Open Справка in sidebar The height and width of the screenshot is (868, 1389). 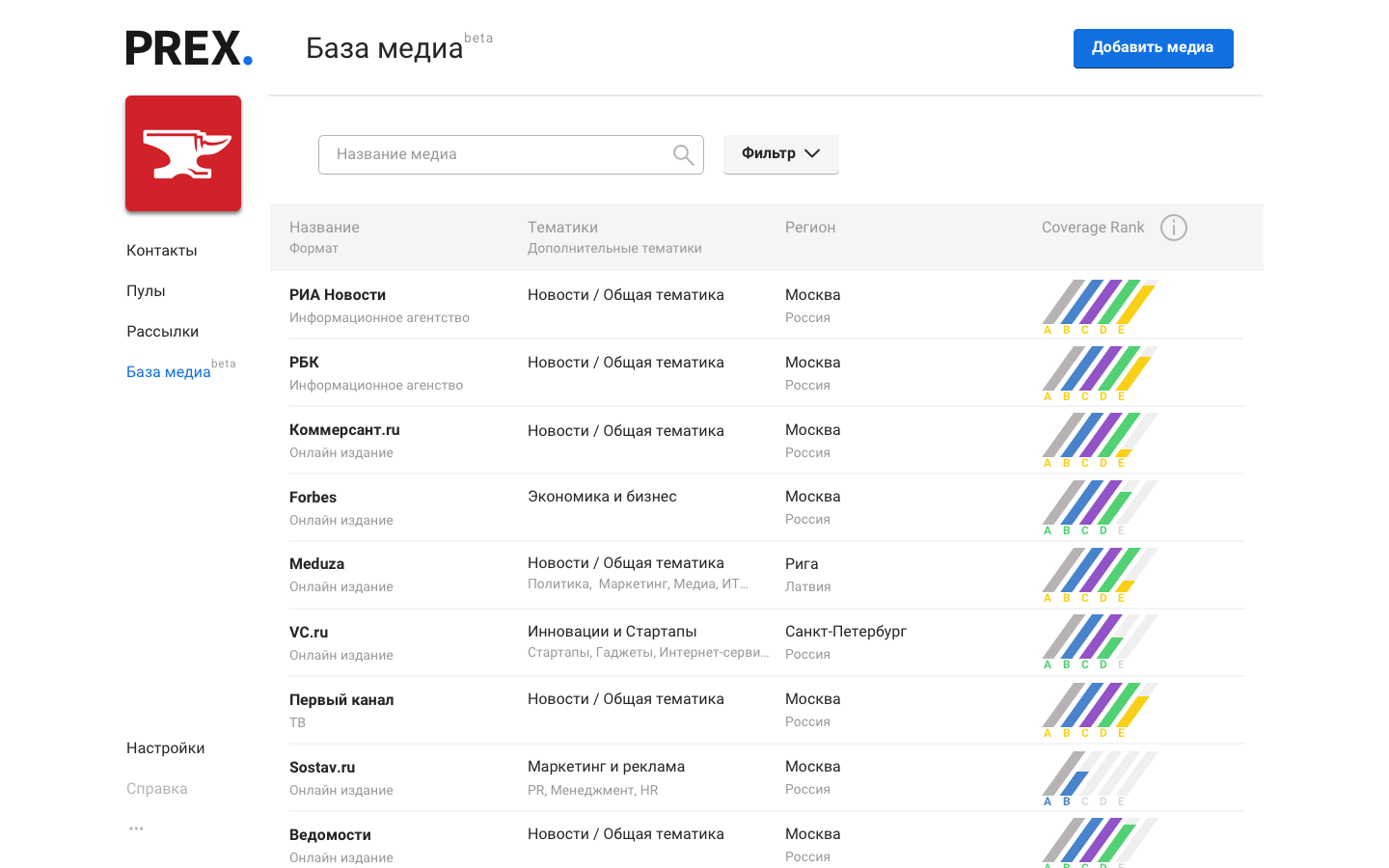coord(157,789)
